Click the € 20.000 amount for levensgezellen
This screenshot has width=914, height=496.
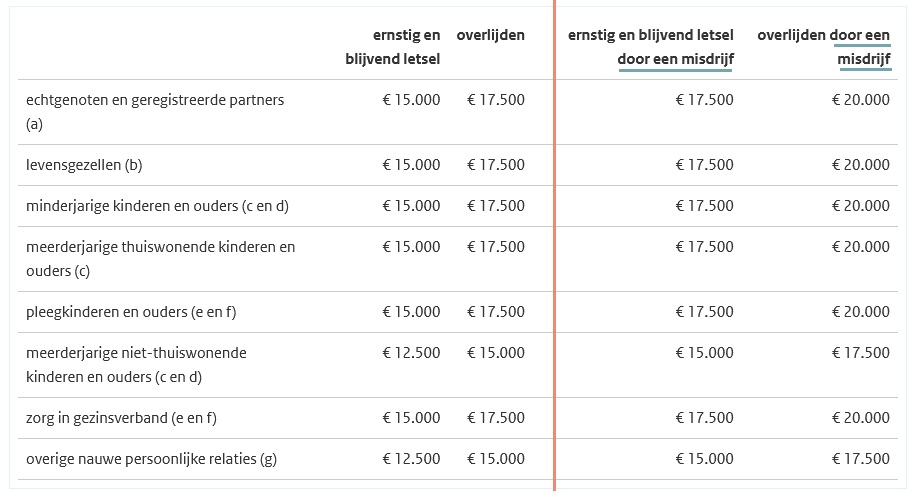click(860, 165)
